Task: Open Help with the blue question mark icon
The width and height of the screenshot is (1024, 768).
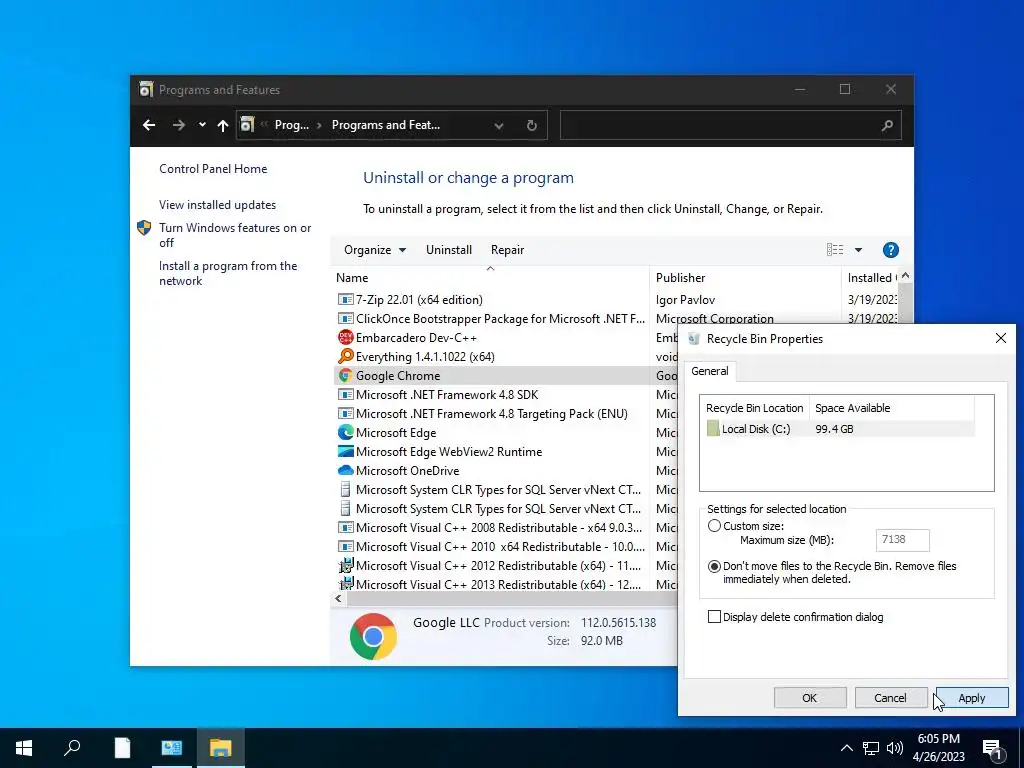Action: click(x=890, y=249)
